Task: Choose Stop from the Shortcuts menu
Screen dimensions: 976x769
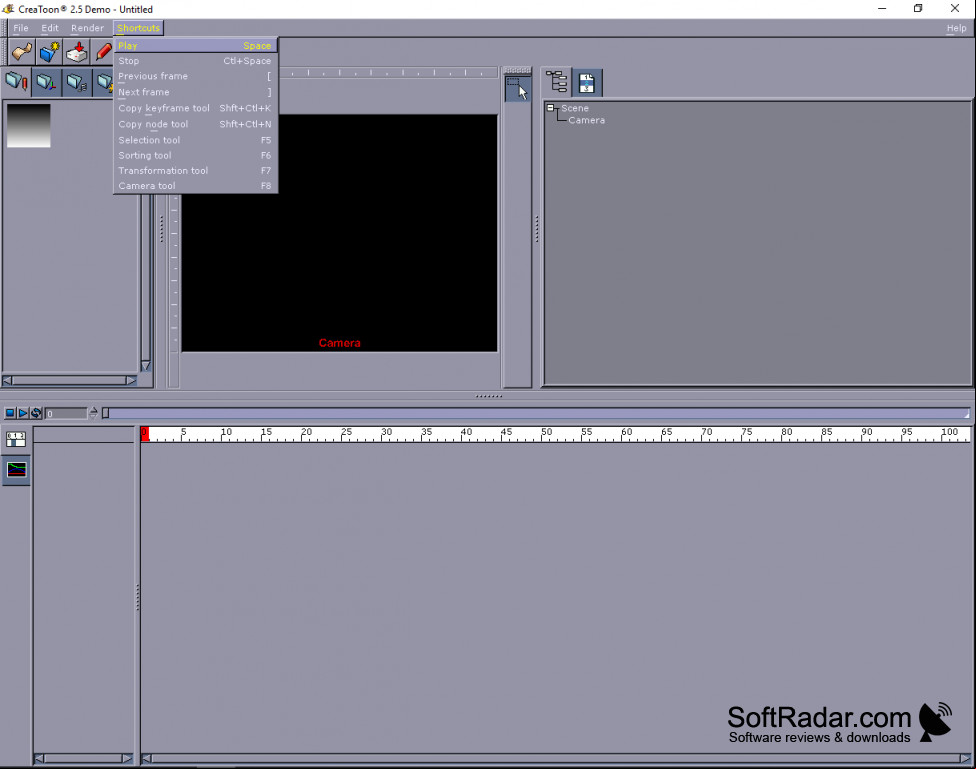Action: pyautogui.click(x=195, y=61)
